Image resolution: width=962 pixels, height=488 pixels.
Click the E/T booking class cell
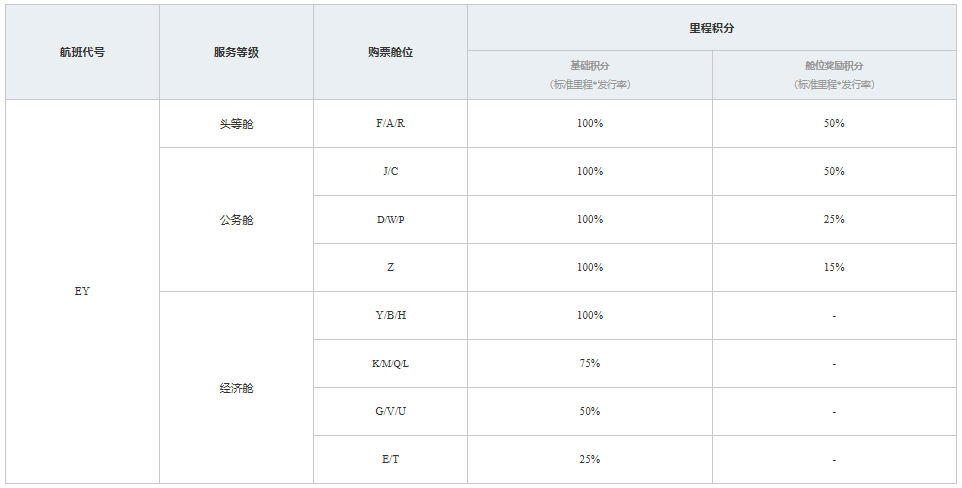click(390, 459)
